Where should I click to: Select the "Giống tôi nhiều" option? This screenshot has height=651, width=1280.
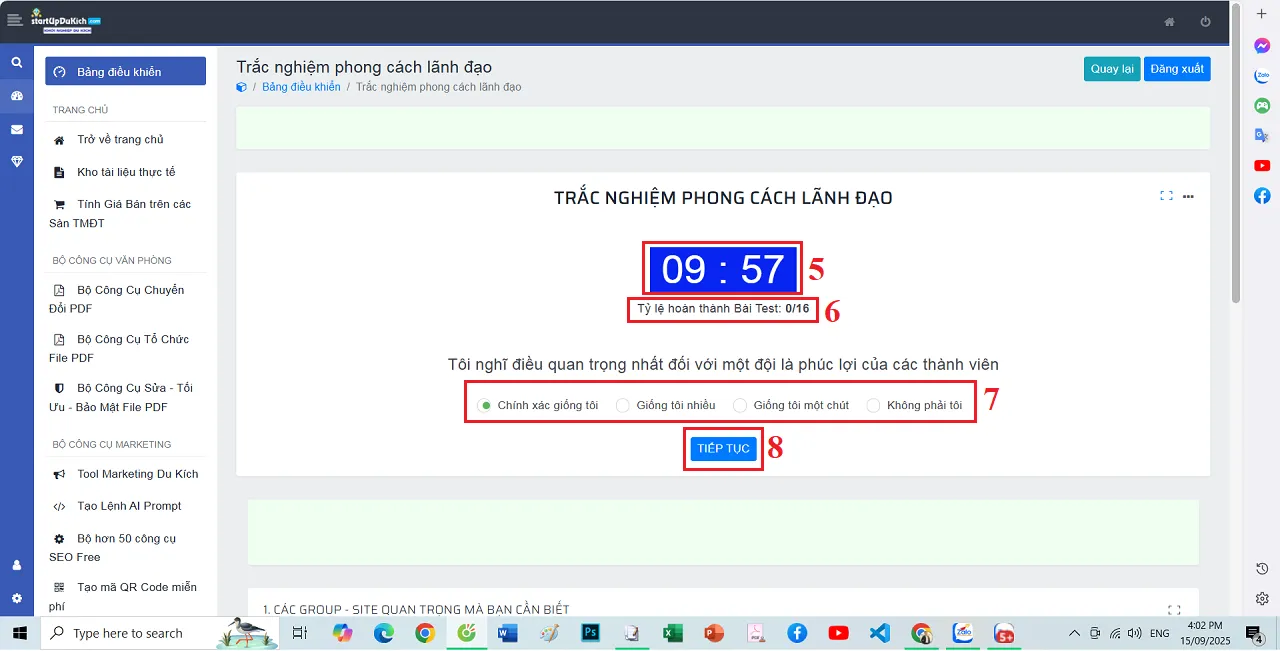click(665, 405)
